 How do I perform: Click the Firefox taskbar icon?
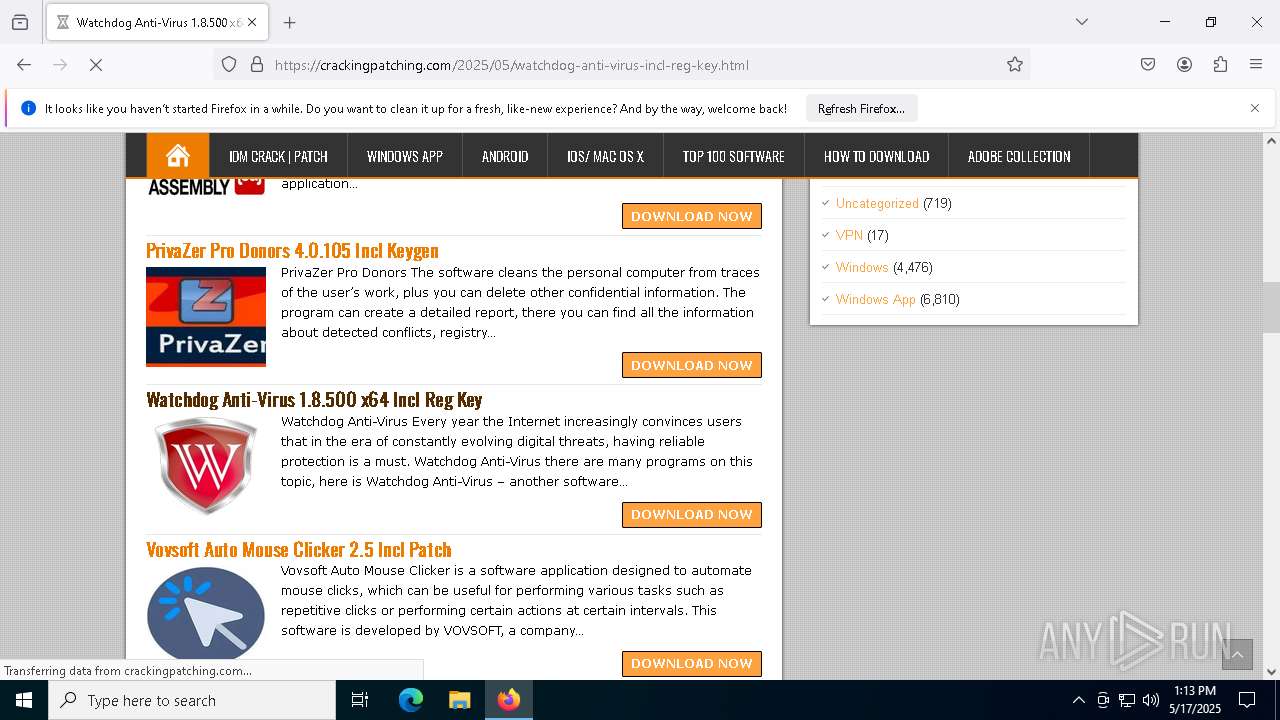[509, 700]
